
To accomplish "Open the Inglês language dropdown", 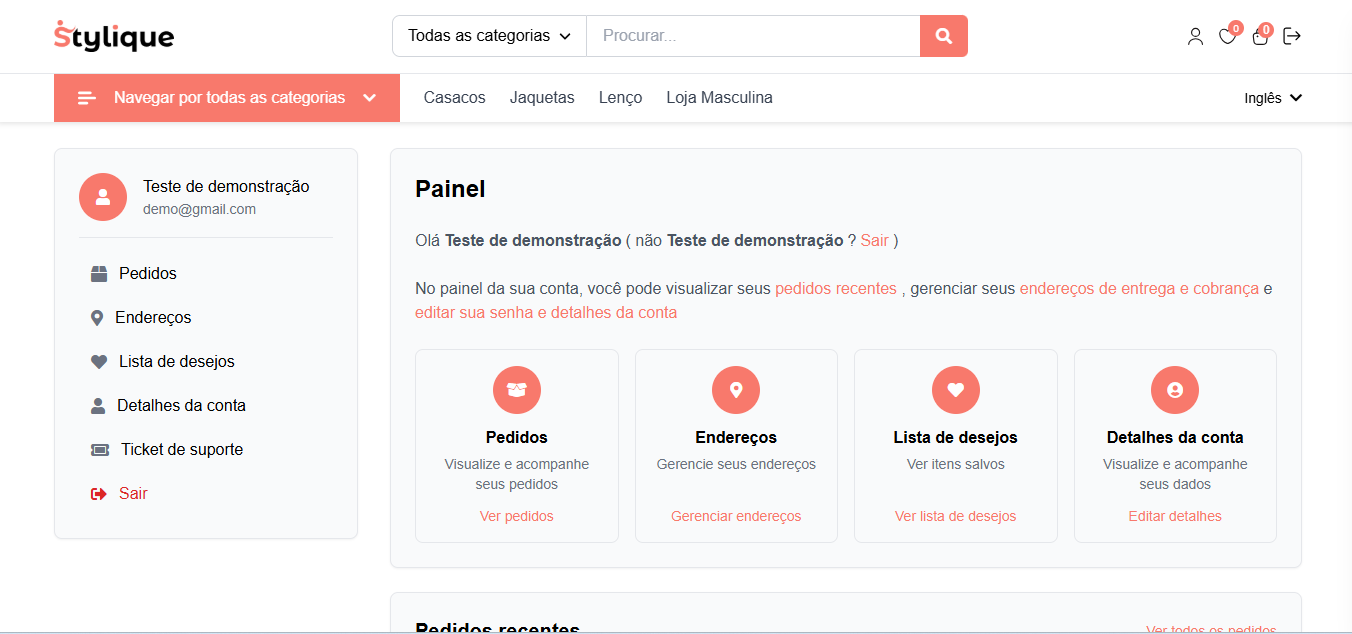I will pos(1272,98).
